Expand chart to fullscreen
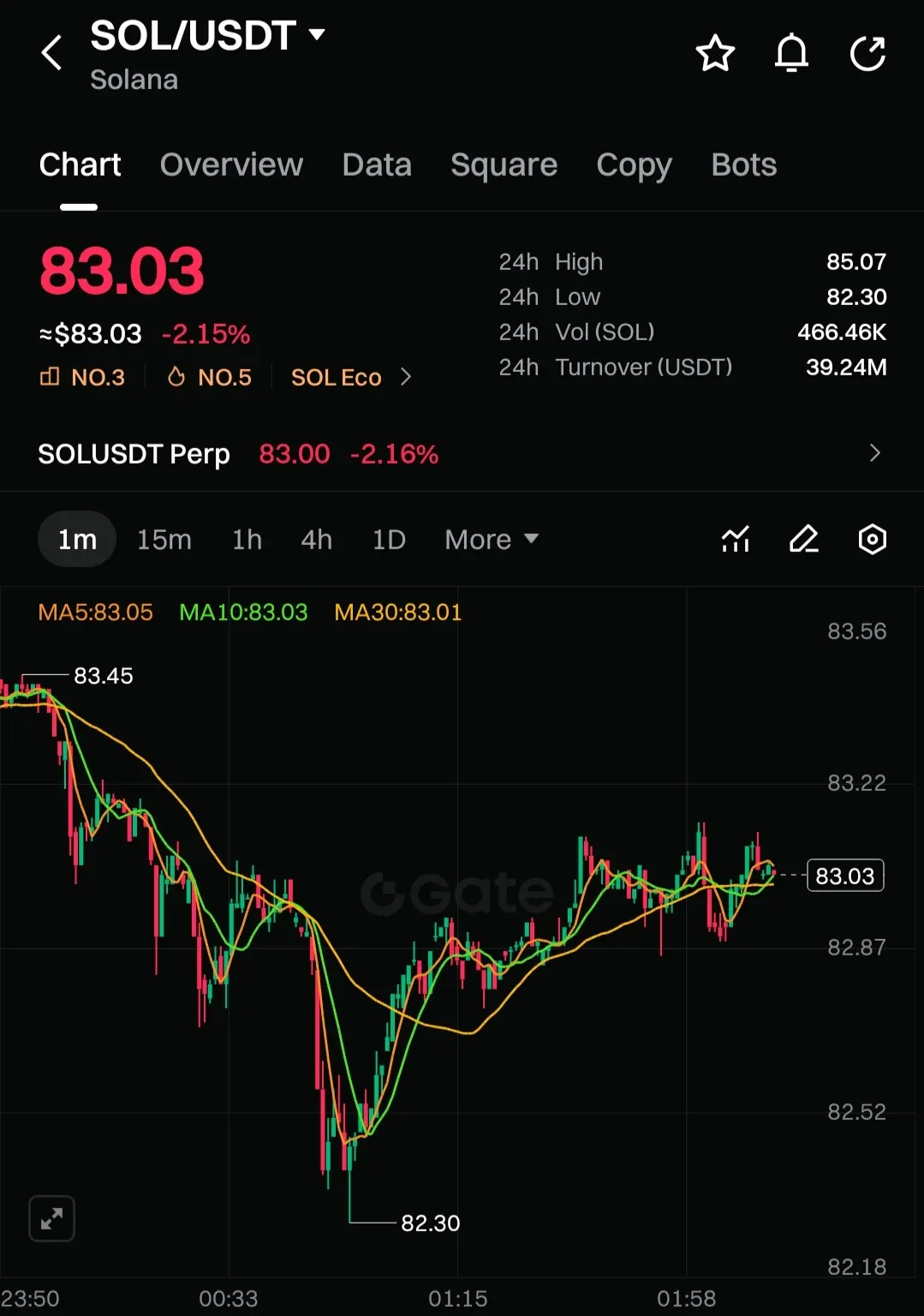Viewport: 924px width, 1316px height. [x=52, y=1218]
